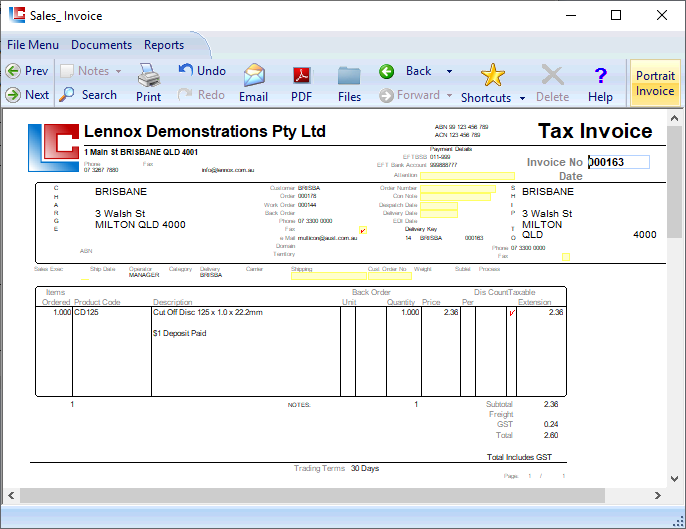Click the Delete X icon

(553, 75)
